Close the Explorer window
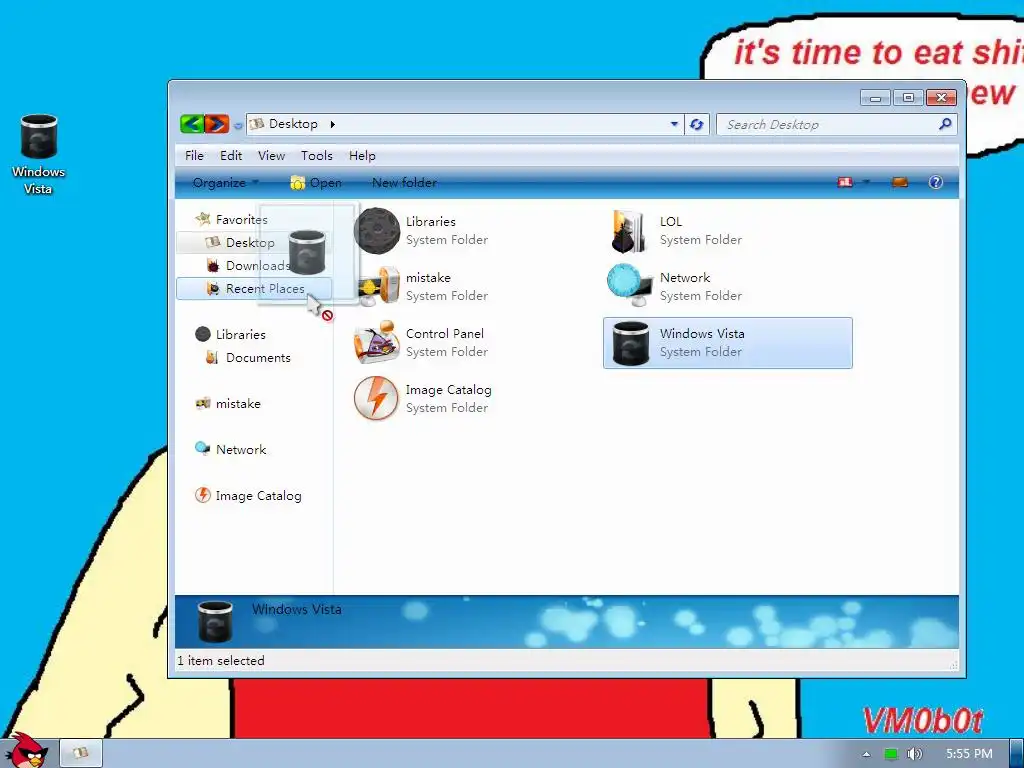This screenshot has width=1024, height=768. 941,98
